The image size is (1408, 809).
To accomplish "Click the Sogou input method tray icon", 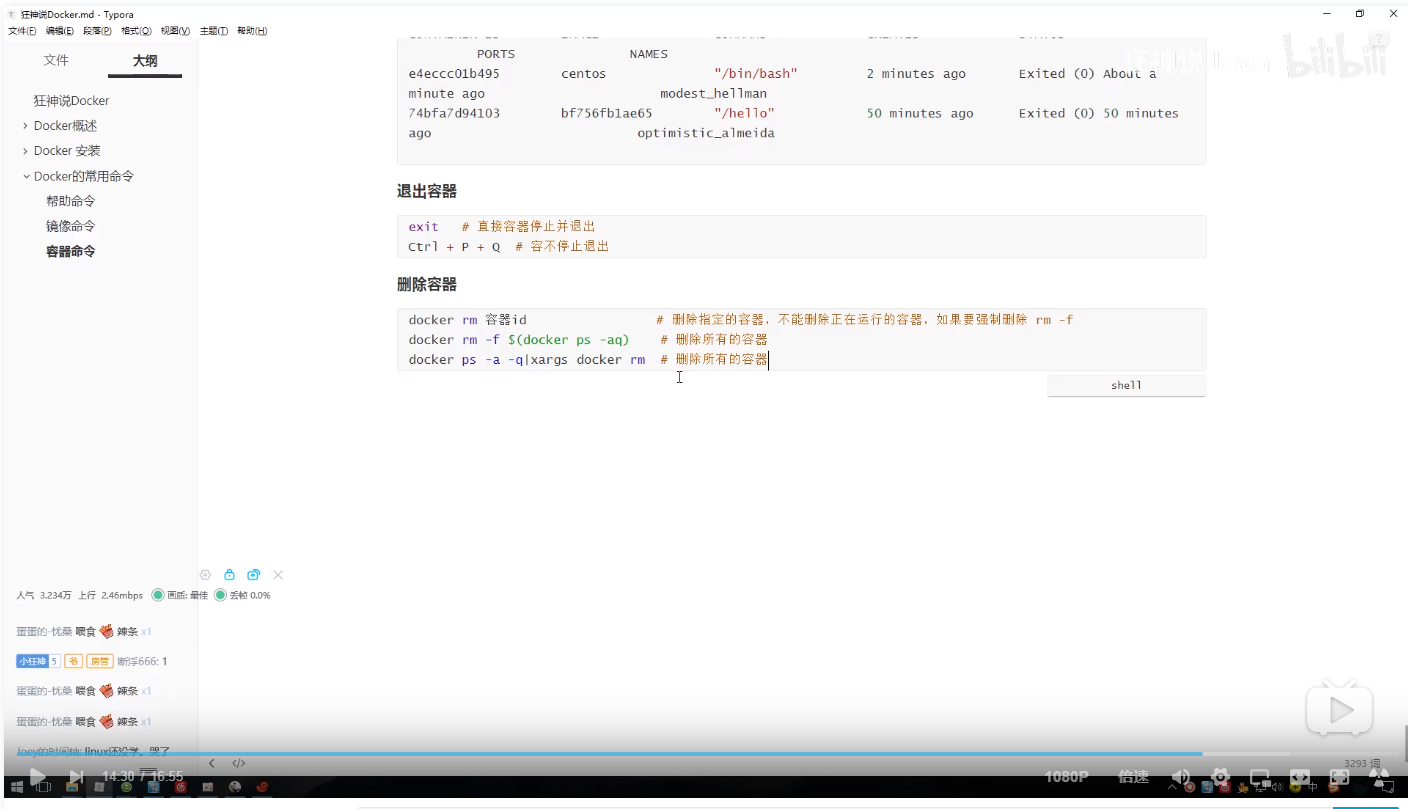I will [1335, 787].
